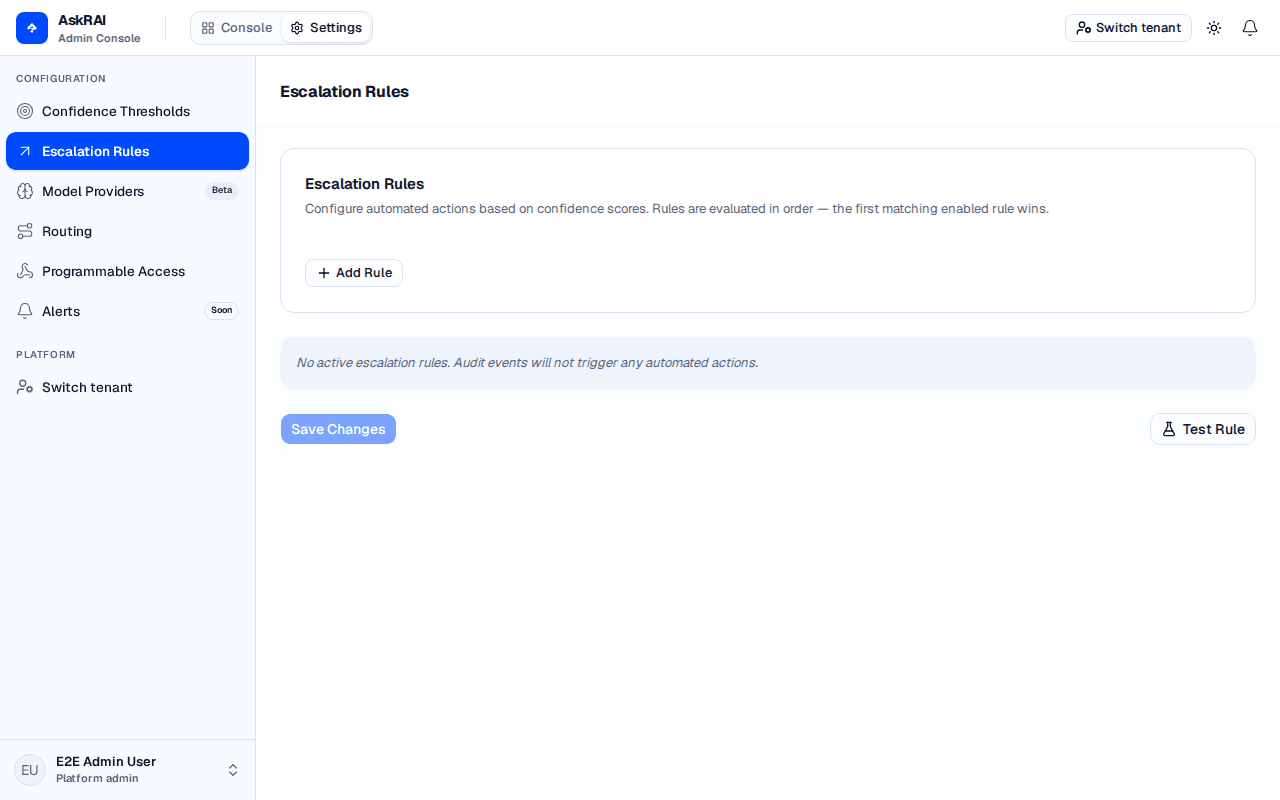The height and width of the screenshot is (800, 1280).
Task: Click Save Changes button
Action: (x=338, y=429)
